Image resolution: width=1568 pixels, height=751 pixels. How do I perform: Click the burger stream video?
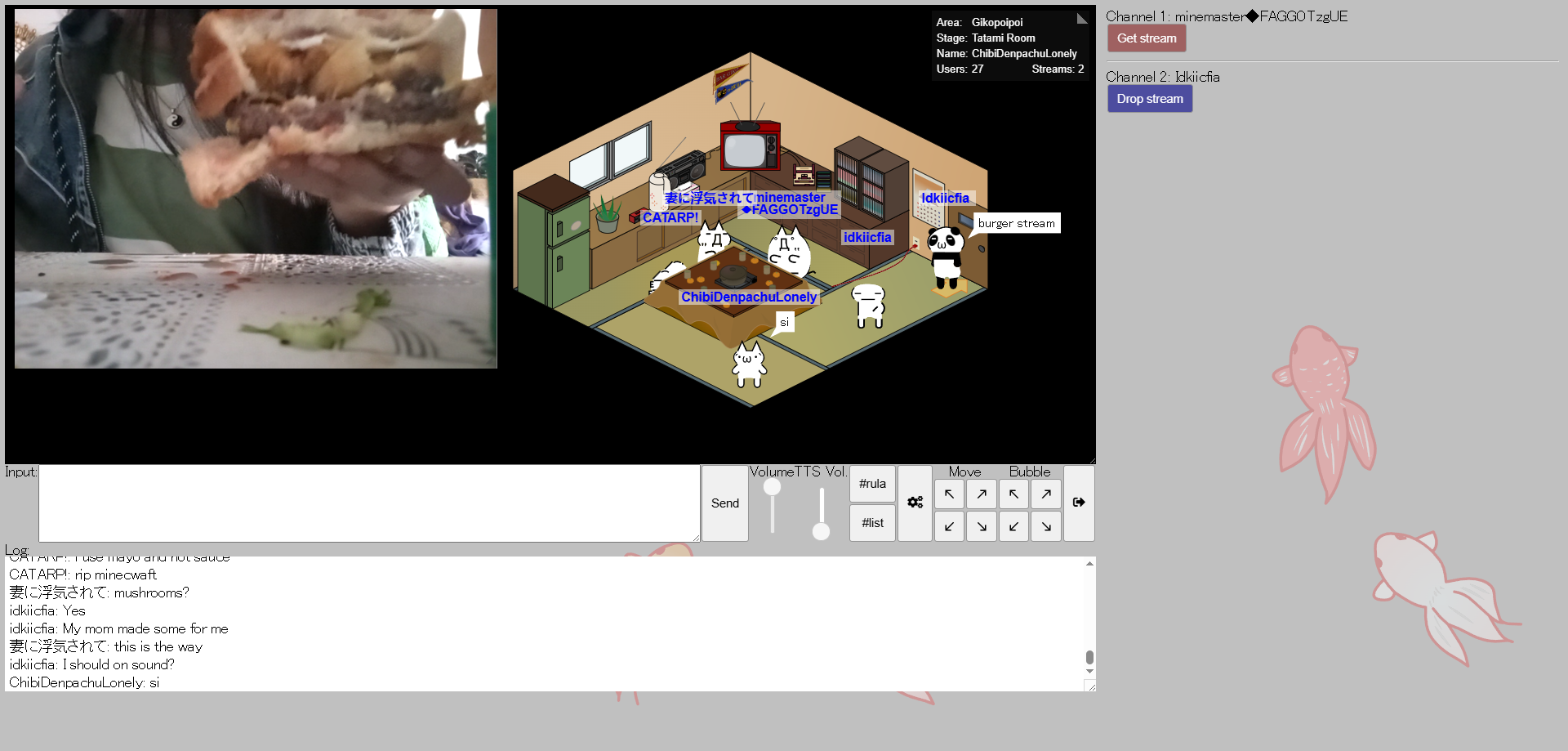[x=256, y=189]
